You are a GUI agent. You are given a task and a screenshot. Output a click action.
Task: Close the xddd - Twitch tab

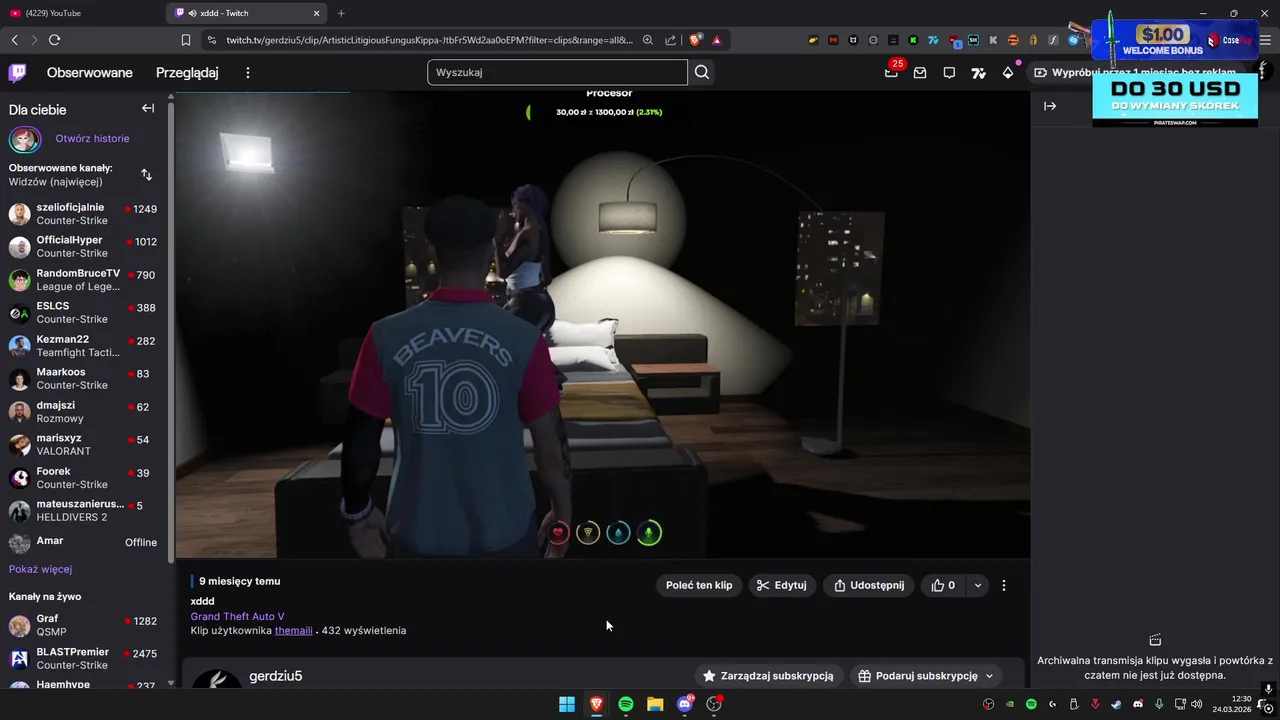[x=317, y=13]
